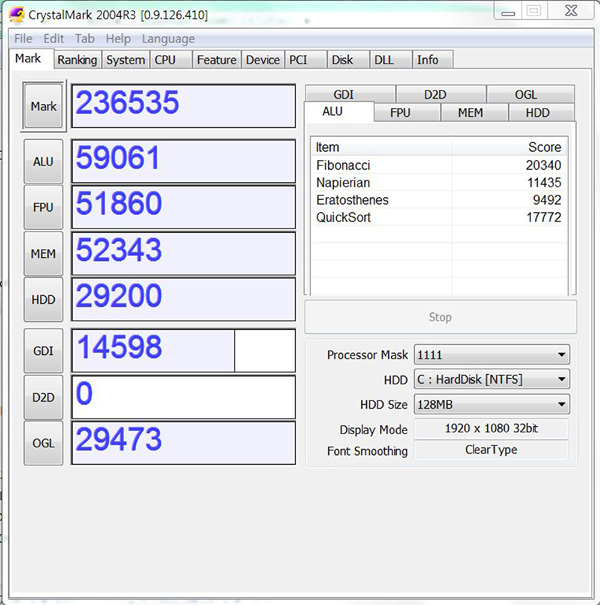Open the Edit menu
The height and width of the screenshot is (605, 600).
point(54,39)
